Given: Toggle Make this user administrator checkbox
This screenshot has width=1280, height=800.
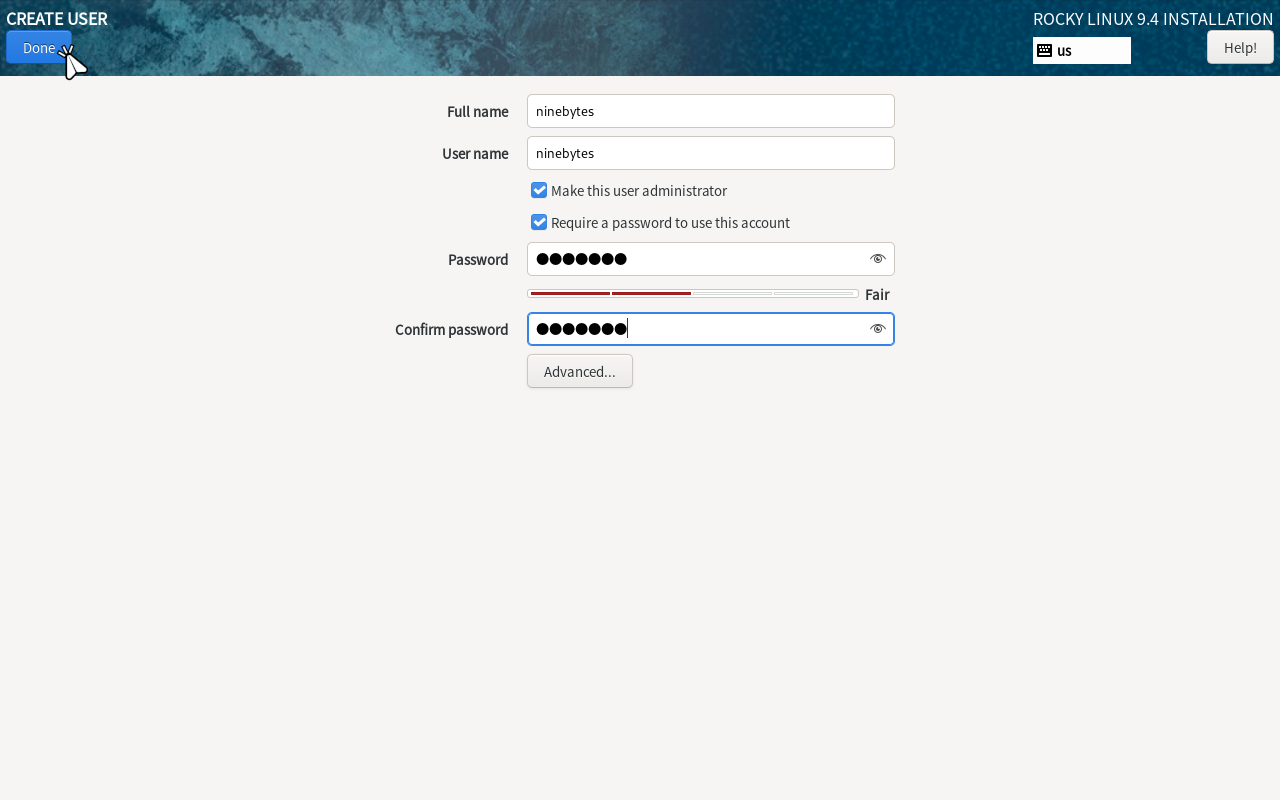Looking at the screenshot, I should (x=539, y=190).
